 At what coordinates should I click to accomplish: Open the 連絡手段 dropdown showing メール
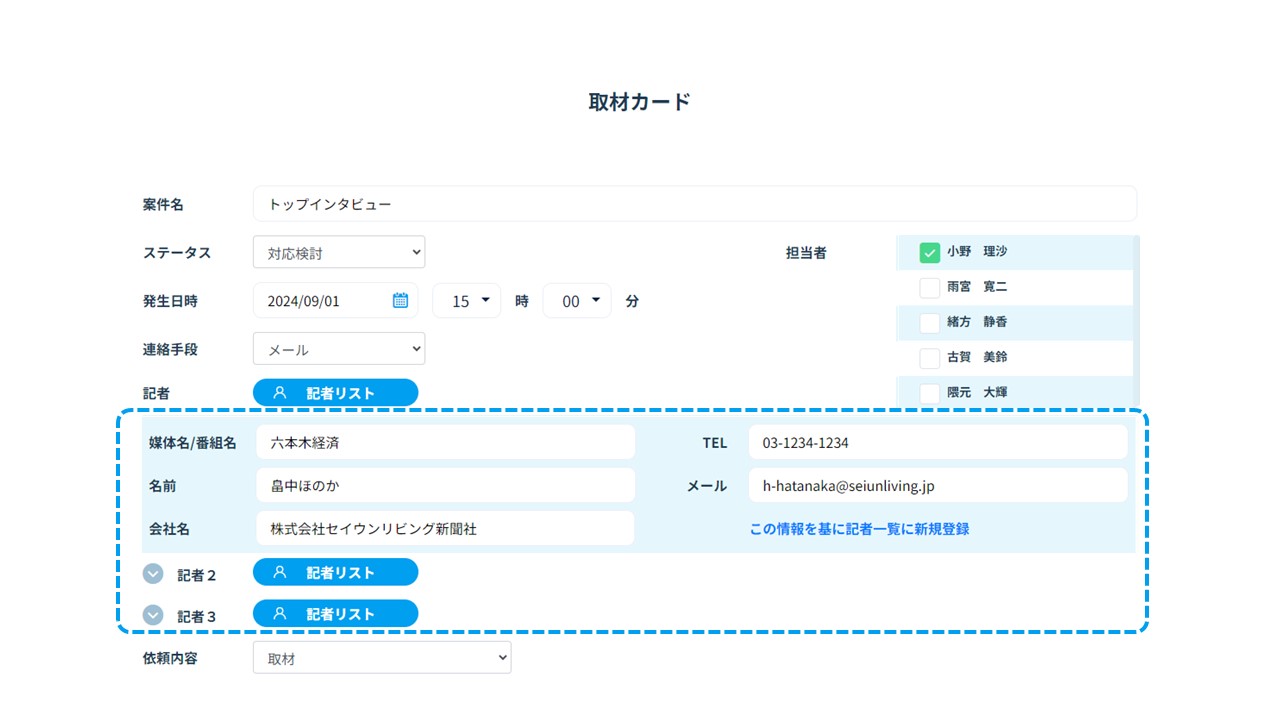tap(338, 349)
